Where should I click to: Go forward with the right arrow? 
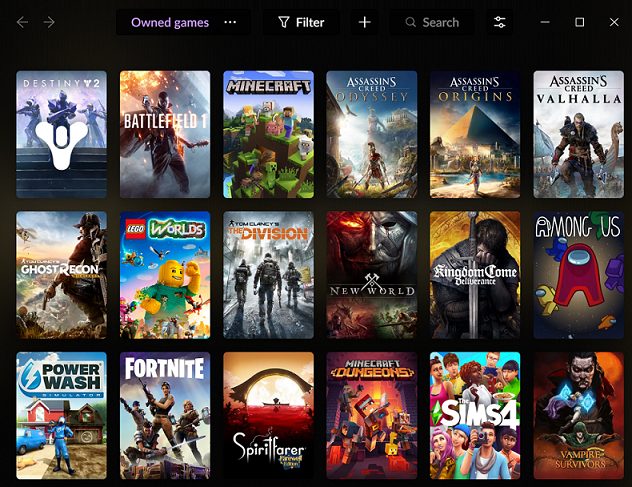point(49,22)
